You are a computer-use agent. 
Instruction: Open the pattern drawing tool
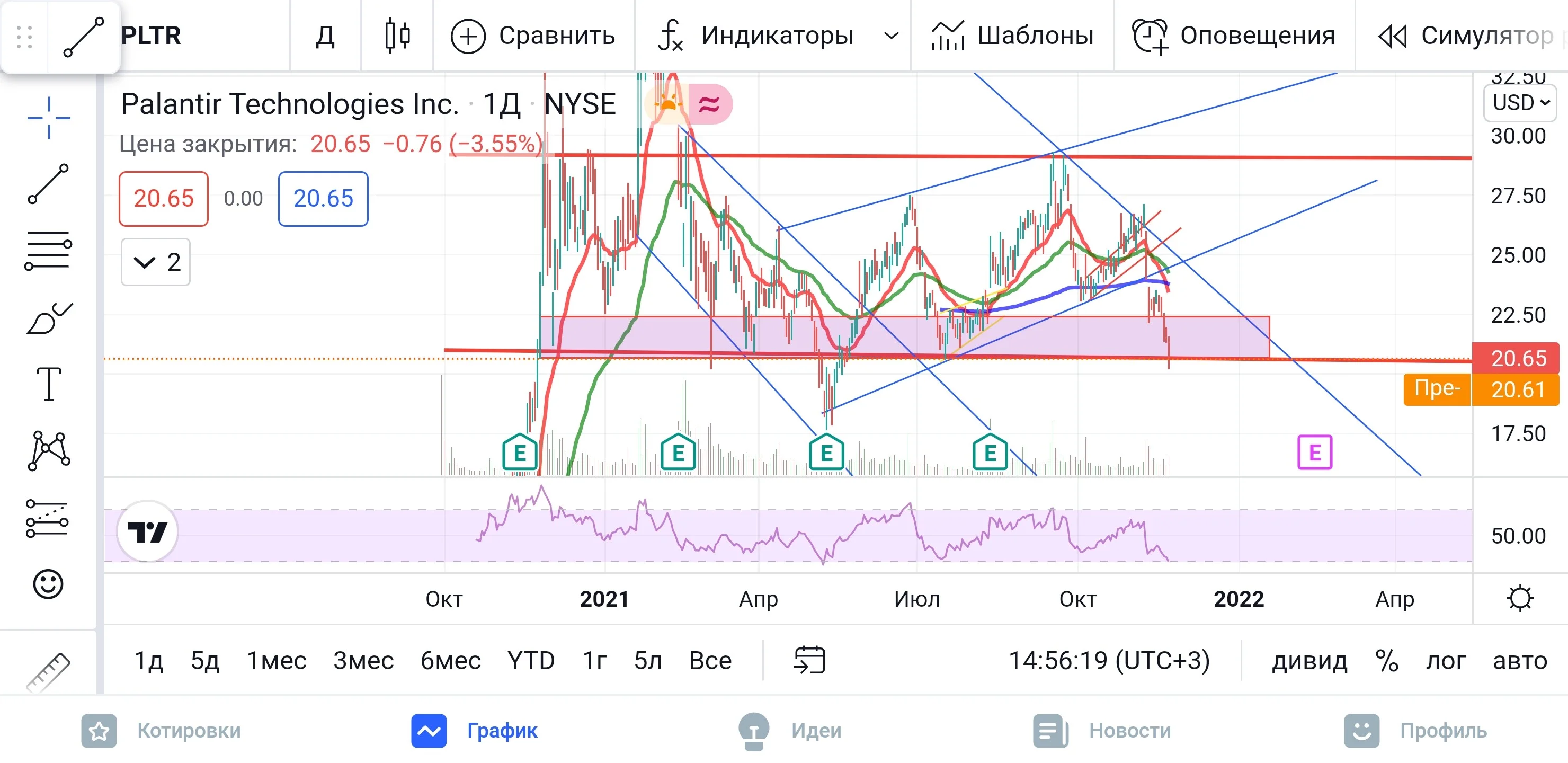(49, 450)
